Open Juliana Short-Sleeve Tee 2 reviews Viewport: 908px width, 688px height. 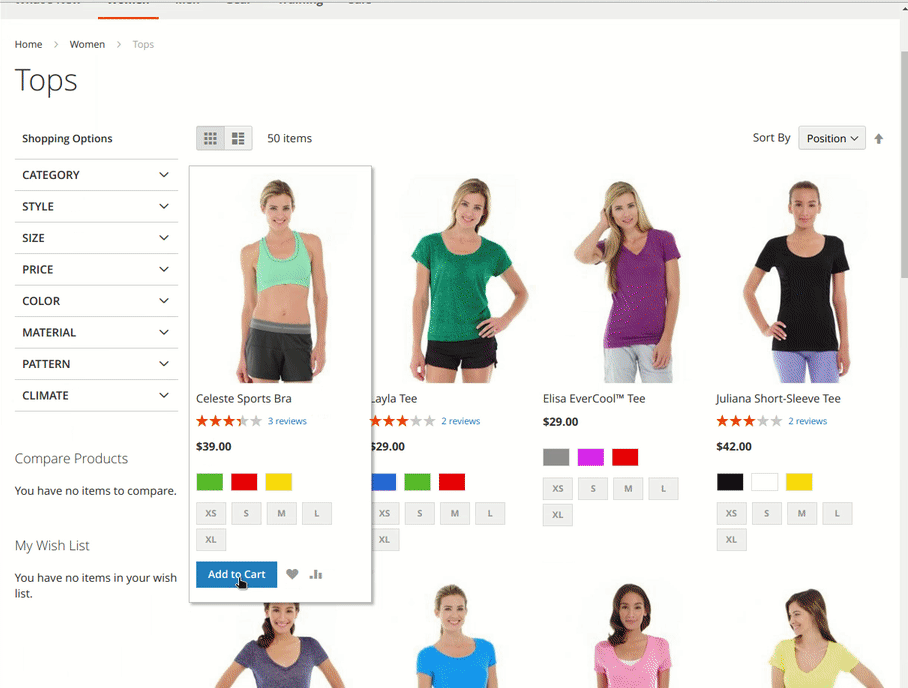pyautogui.click(x=808, y=421)
